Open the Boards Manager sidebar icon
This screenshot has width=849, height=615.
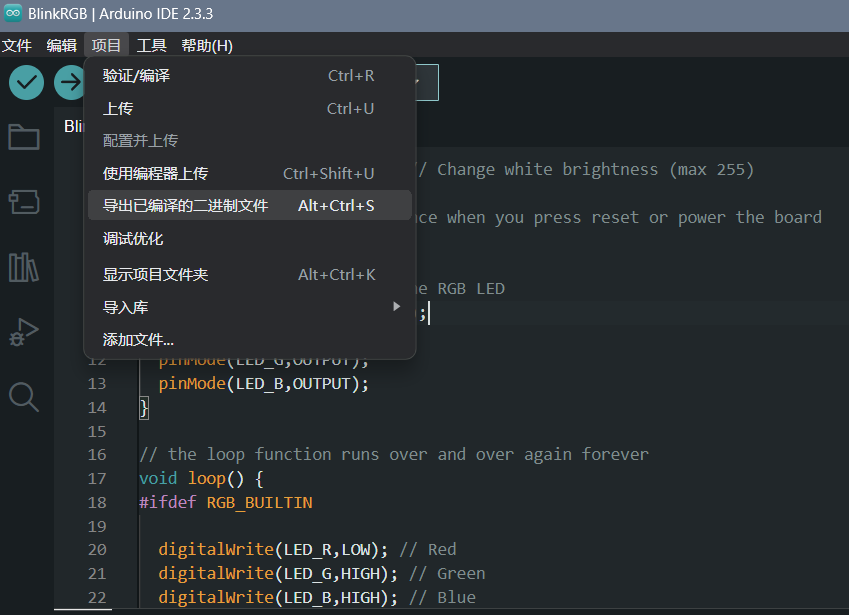pos(24,202)
